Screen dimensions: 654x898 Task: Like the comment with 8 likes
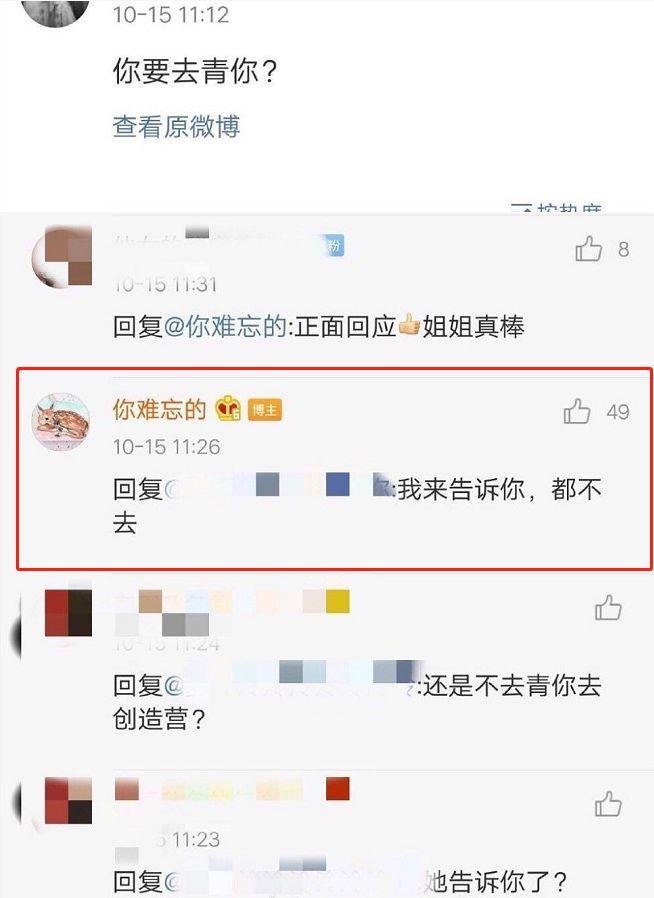(588, 249)
